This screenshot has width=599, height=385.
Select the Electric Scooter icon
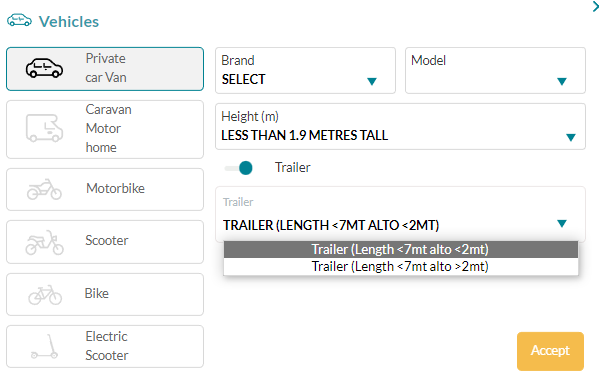pos(44,346)
